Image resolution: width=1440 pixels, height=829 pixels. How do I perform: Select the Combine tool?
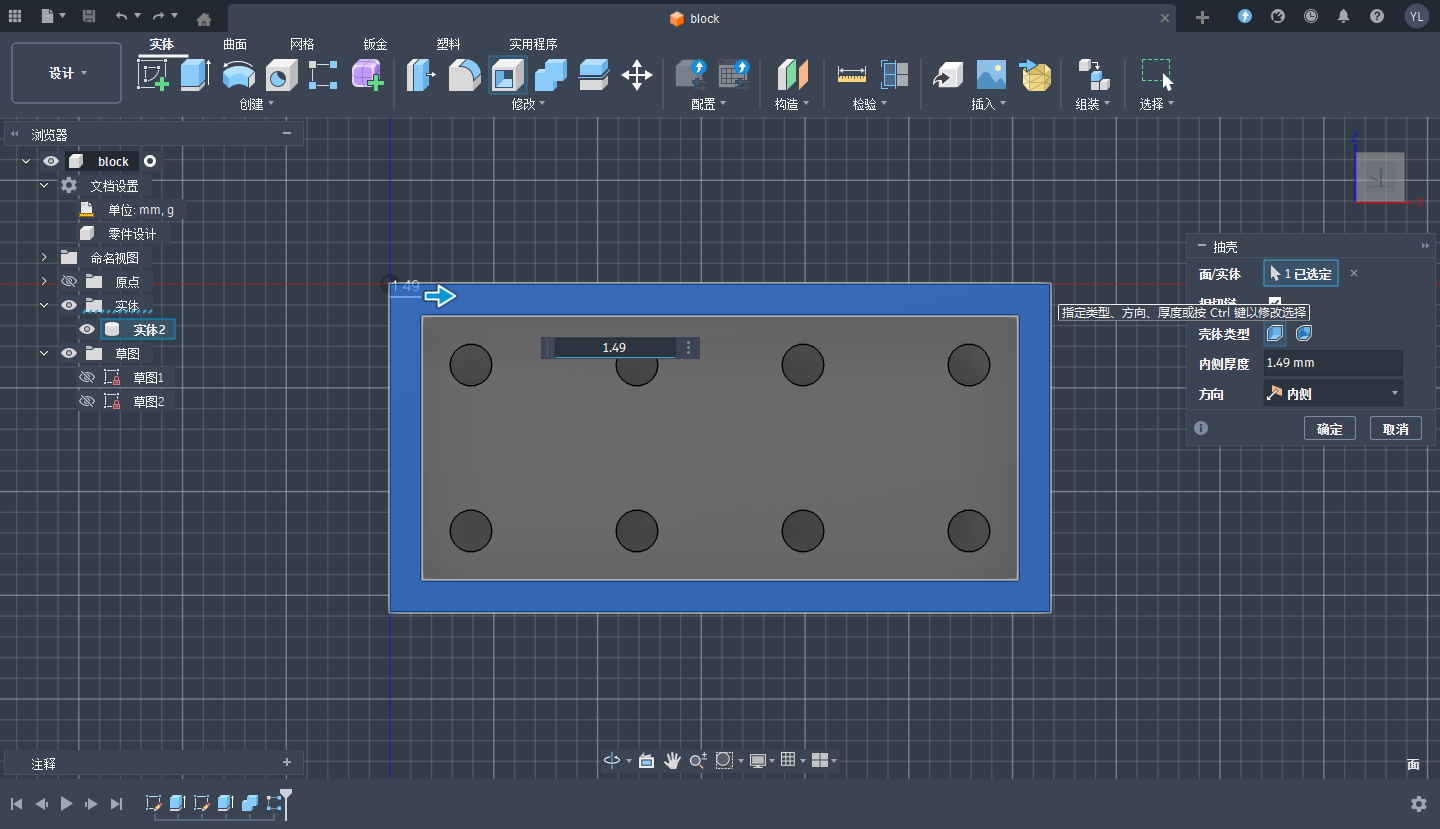(550, 75)
